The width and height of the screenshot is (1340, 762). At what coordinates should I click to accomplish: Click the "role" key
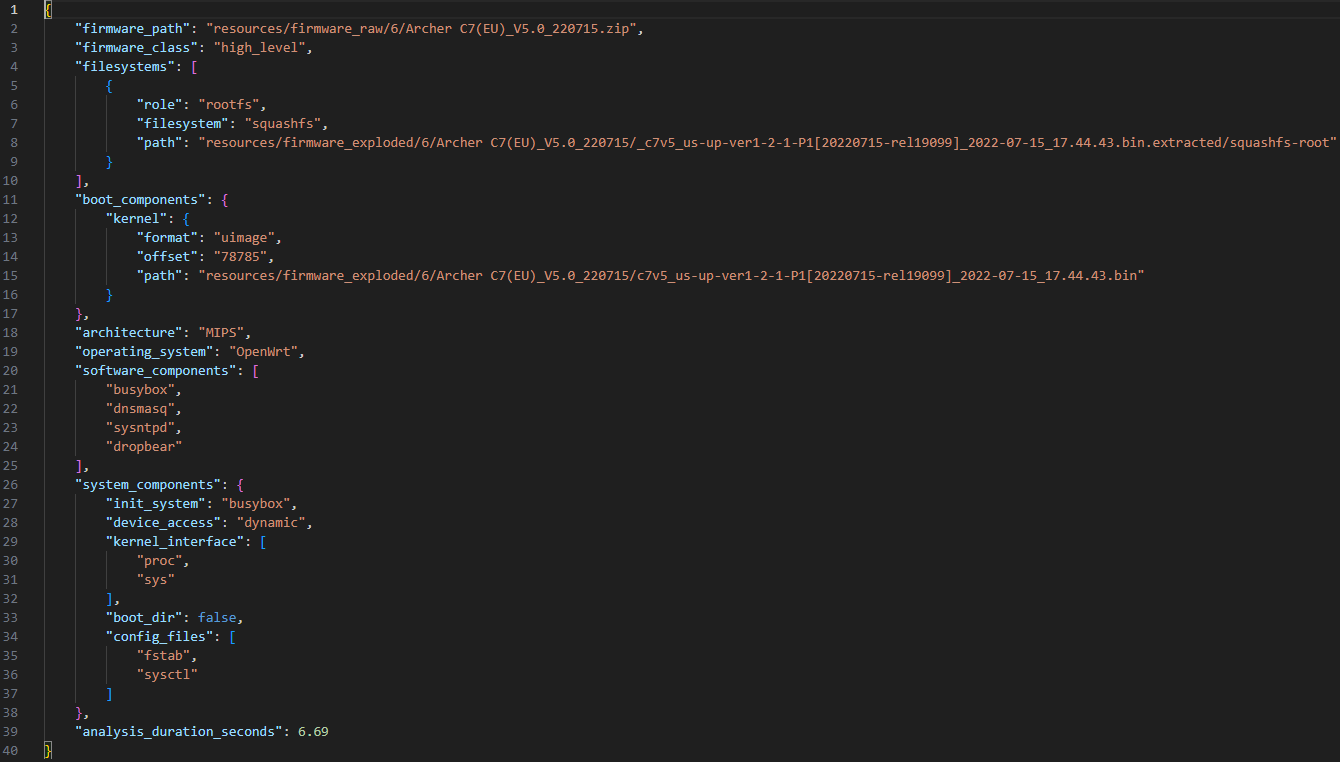(160, 104)
